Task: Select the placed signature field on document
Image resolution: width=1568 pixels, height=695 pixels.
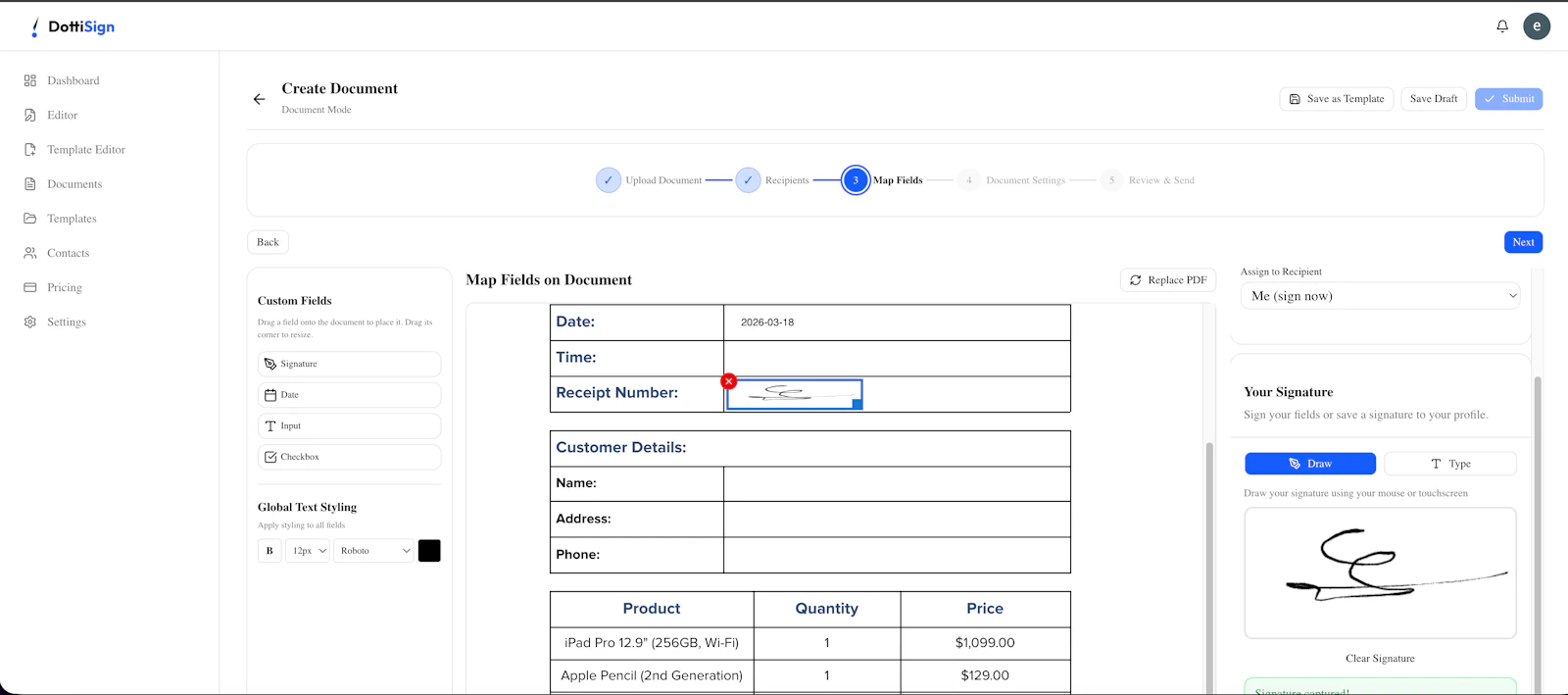Action: (795, 394)
